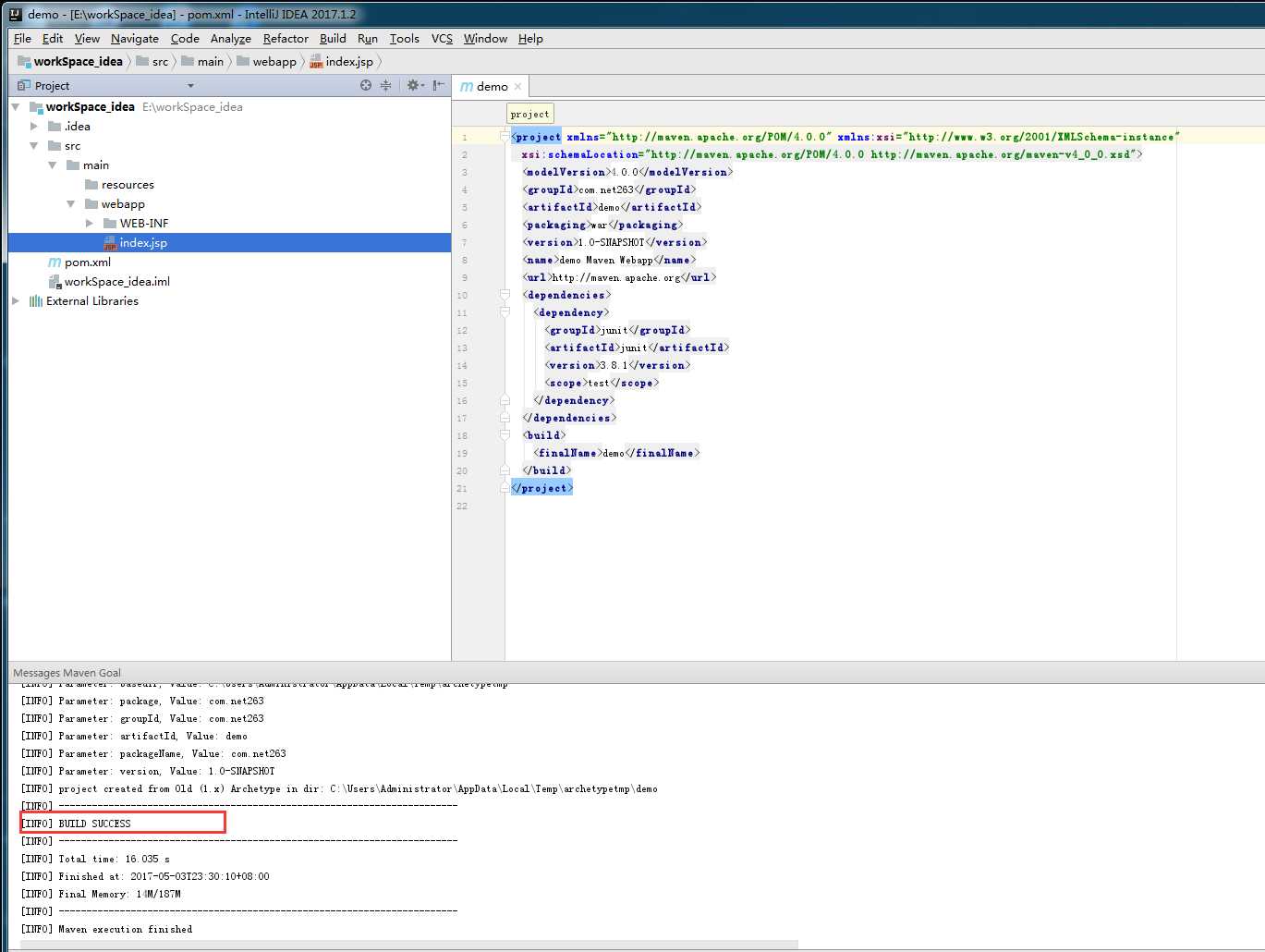
Task: Open the Navigate menu
Action: point(135,39)
